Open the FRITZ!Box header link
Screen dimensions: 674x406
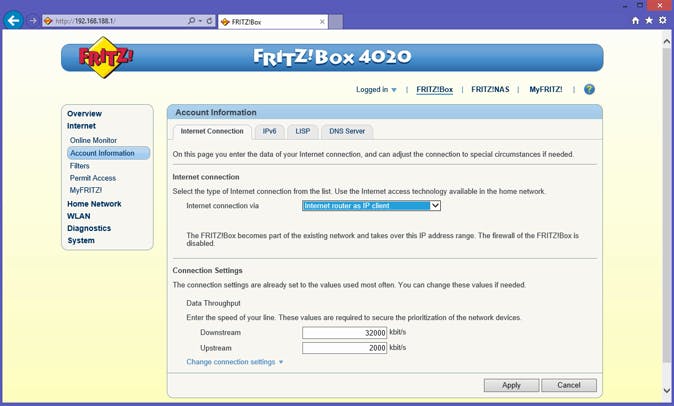435,89
